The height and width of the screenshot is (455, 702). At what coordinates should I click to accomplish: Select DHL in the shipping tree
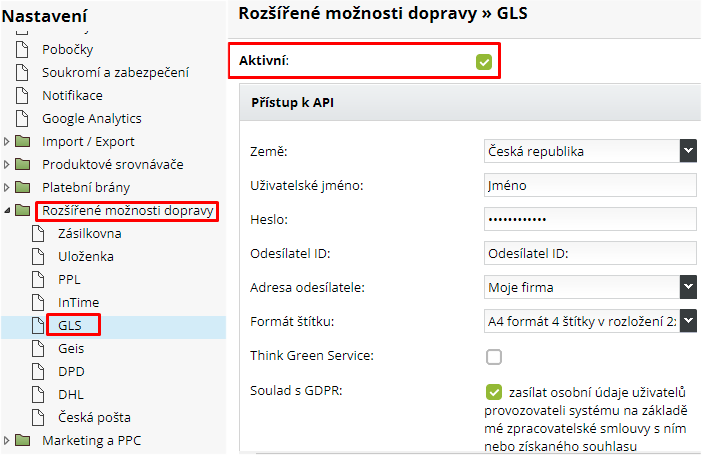[72, 394]
